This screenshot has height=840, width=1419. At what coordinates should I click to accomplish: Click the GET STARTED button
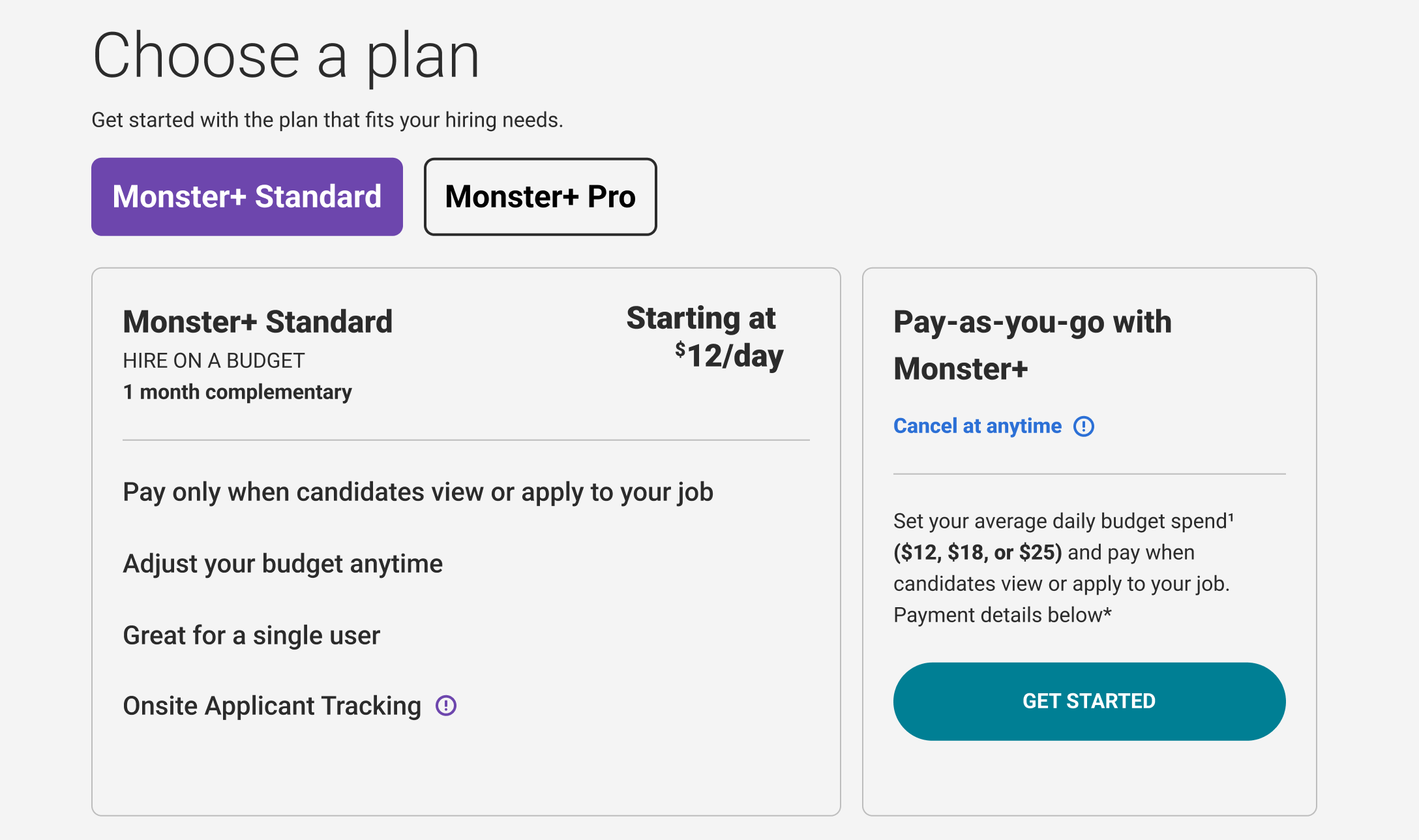coord(1089,701)
